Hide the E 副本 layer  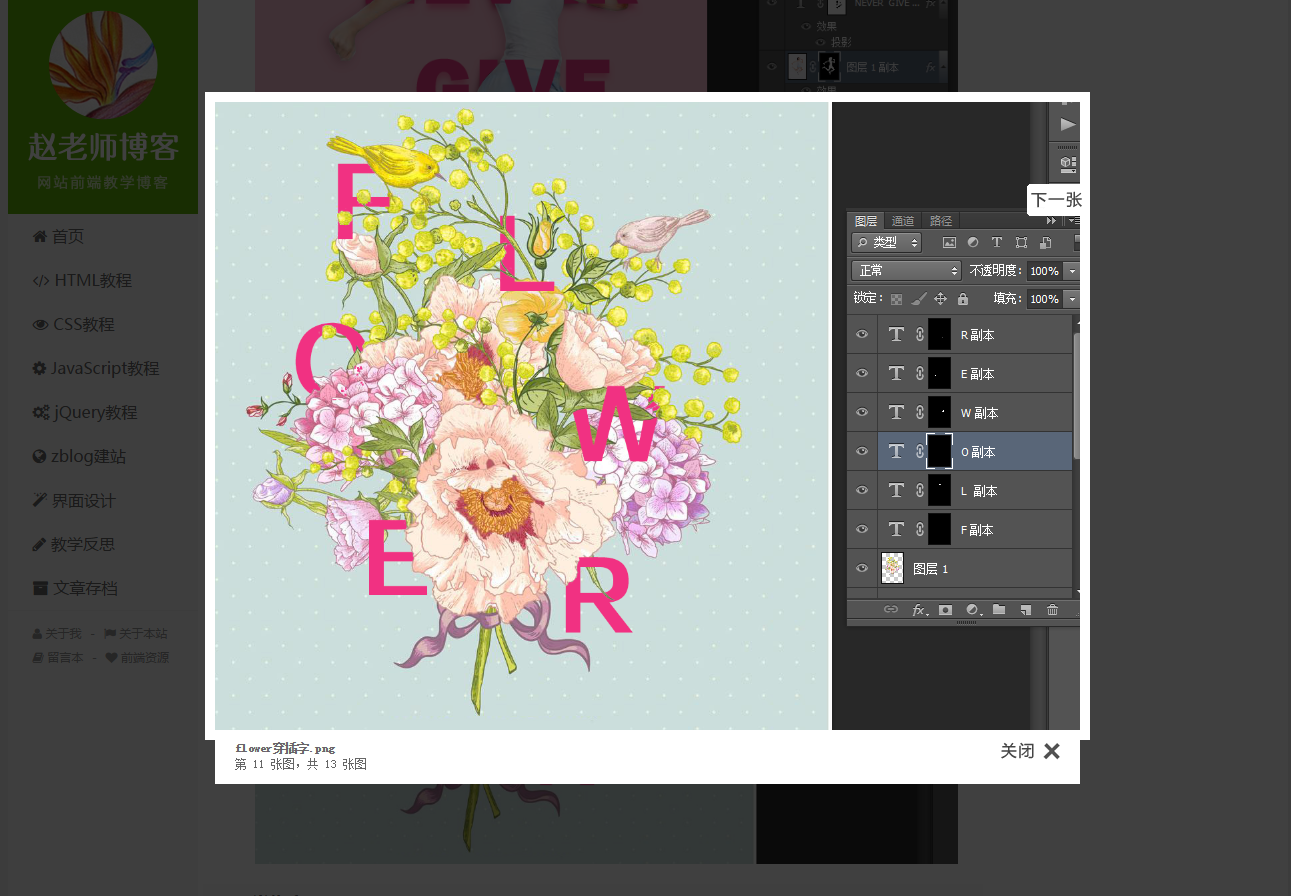tap(862, 374)
